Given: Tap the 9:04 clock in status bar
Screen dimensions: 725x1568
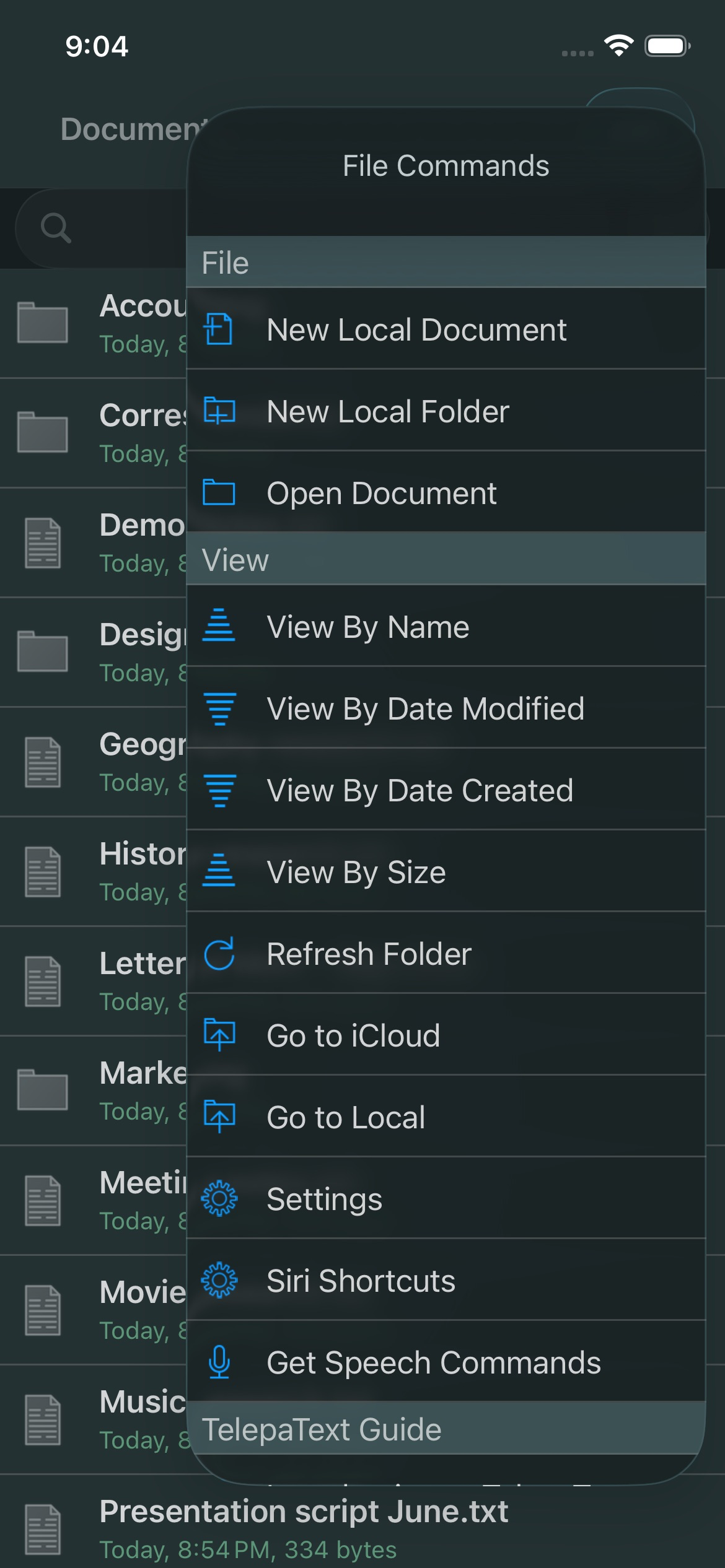Looking at the screenshot, I should pos(97,46).
